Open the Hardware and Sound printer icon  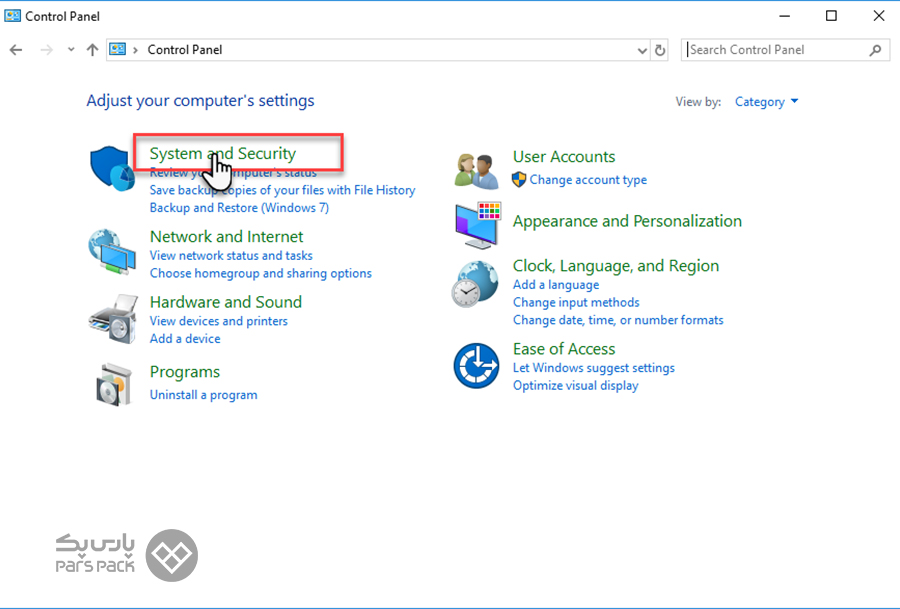pos(114,319)
